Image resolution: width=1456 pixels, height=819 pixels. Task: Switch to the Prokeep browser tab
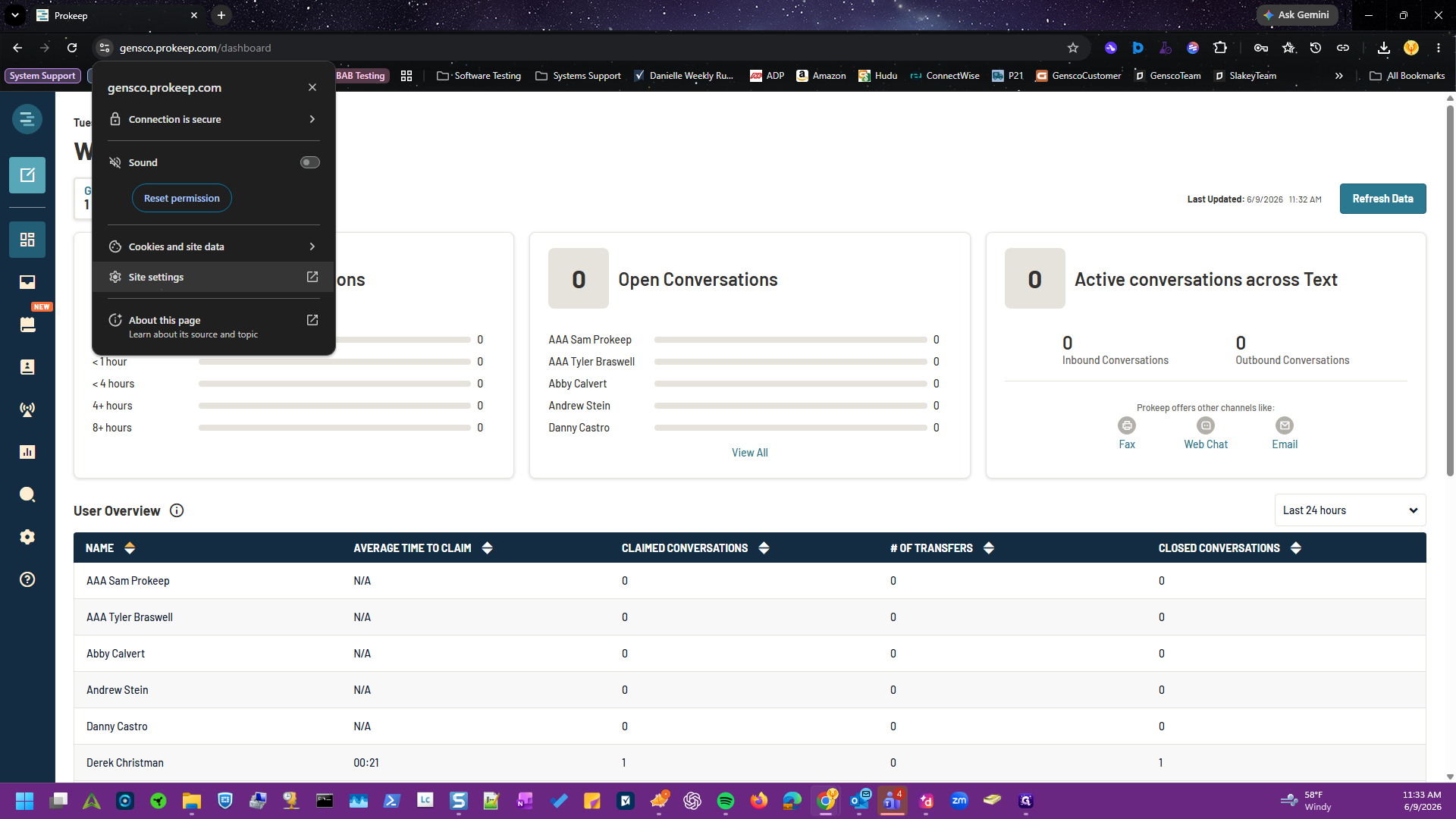118,15
